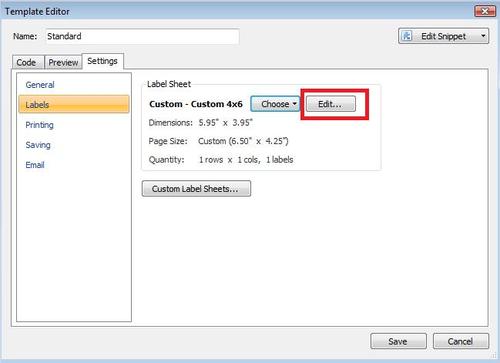Open the Choose label sheet dropdown
Screen dimensions: 500x363
pyautogui.click(x=275, y=104)
